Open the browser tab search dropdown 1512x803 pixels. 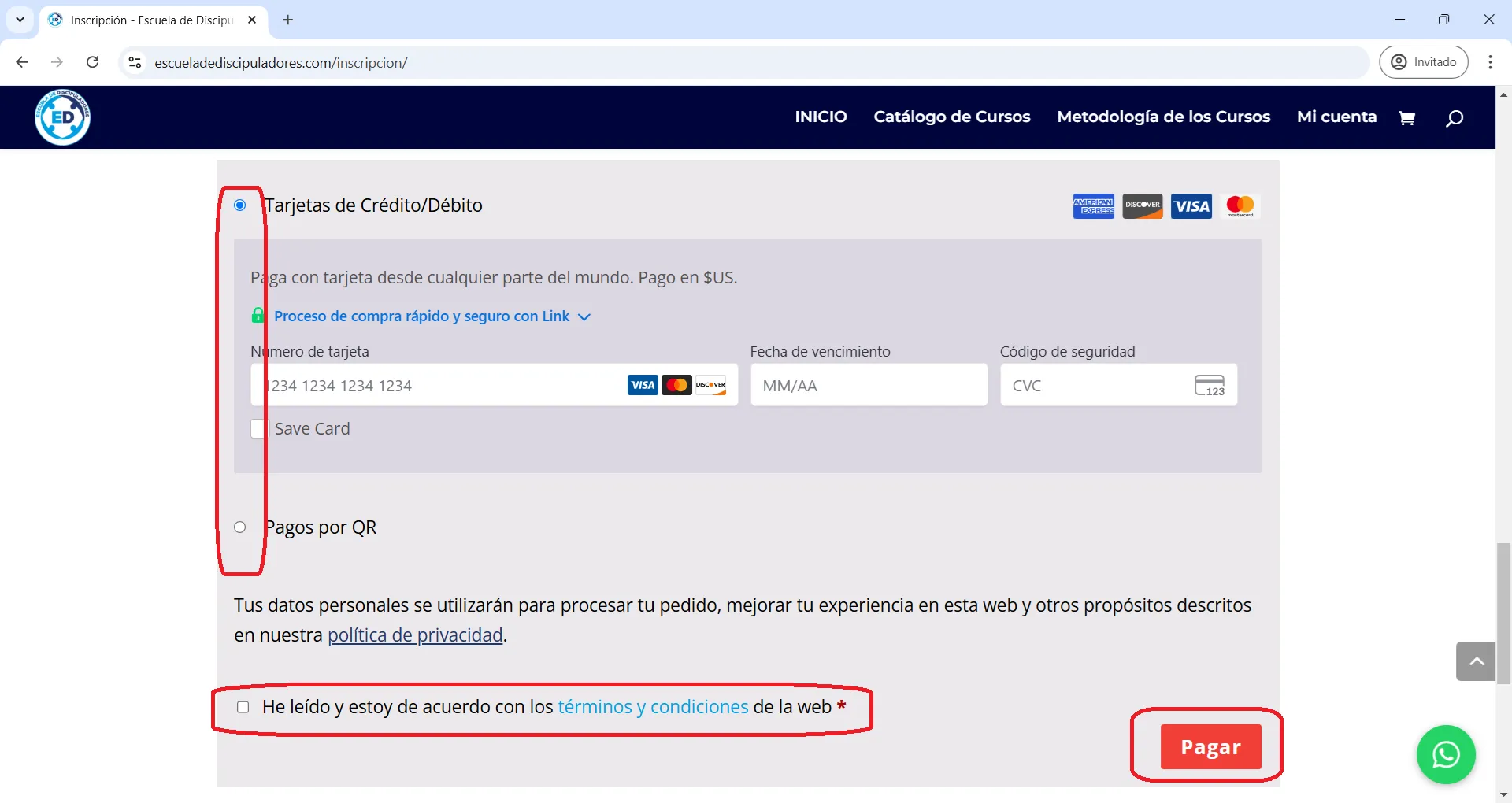[x=20, y=20]
